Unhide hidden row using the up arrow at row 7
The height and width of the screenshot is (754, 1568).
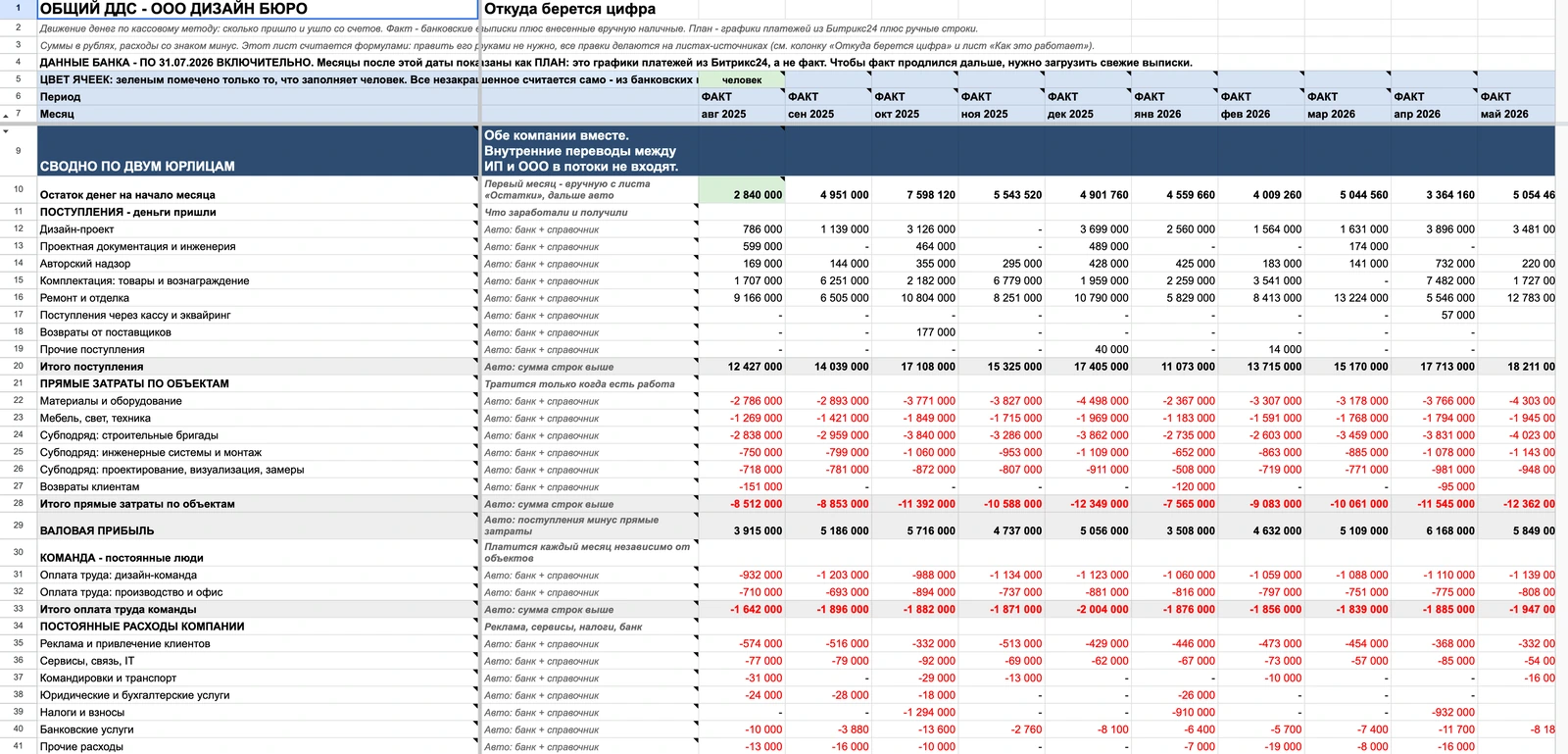[6, 117]
